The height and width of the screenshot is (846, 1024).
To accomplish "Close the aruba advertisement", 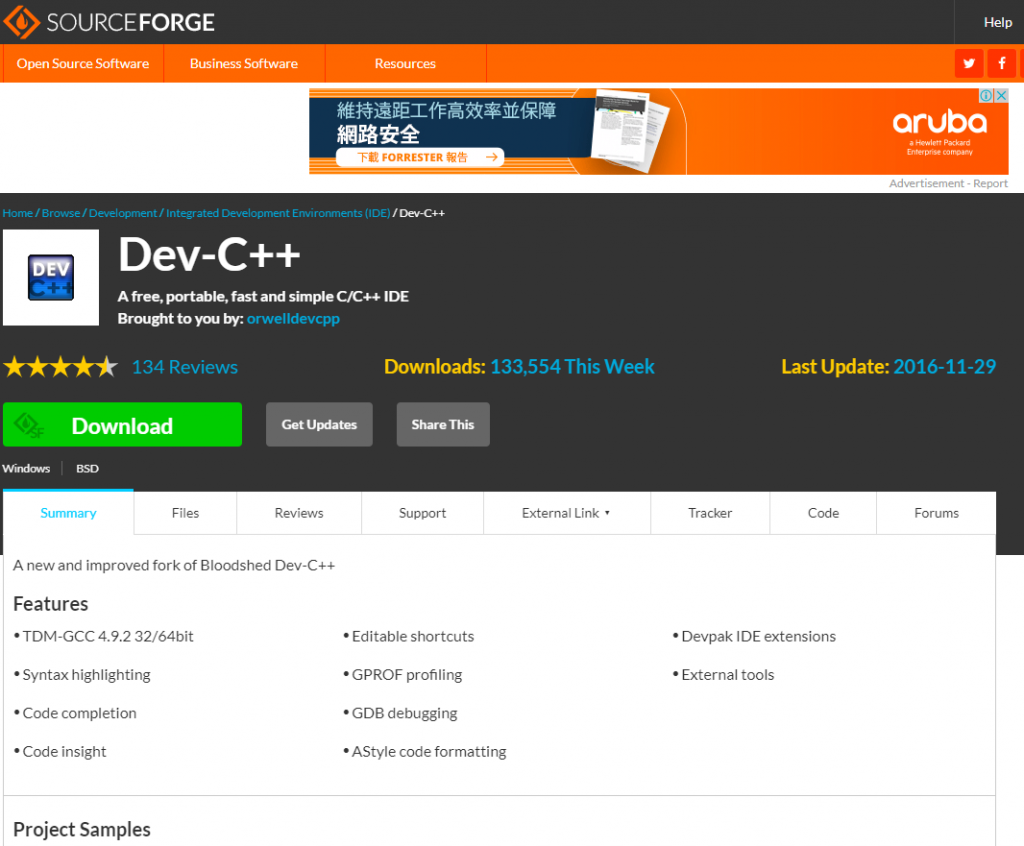I will [x=1001, y=95].
